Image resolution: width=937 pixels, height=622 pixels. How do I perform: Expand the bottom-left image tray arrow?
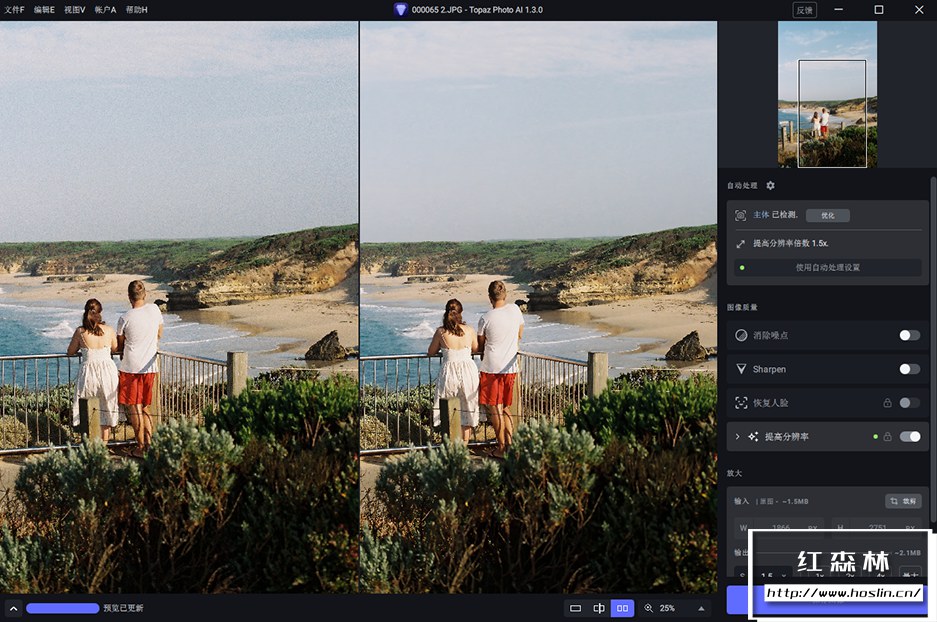click(x=13, y=608)
